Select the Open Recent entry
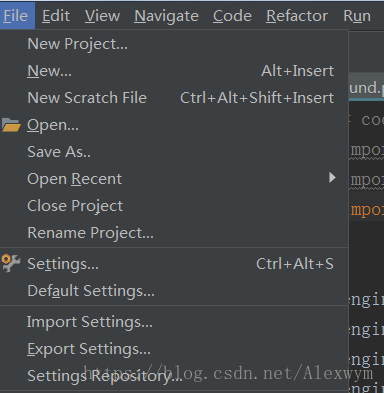The image size is (384, 393). [x=174, y=179]
